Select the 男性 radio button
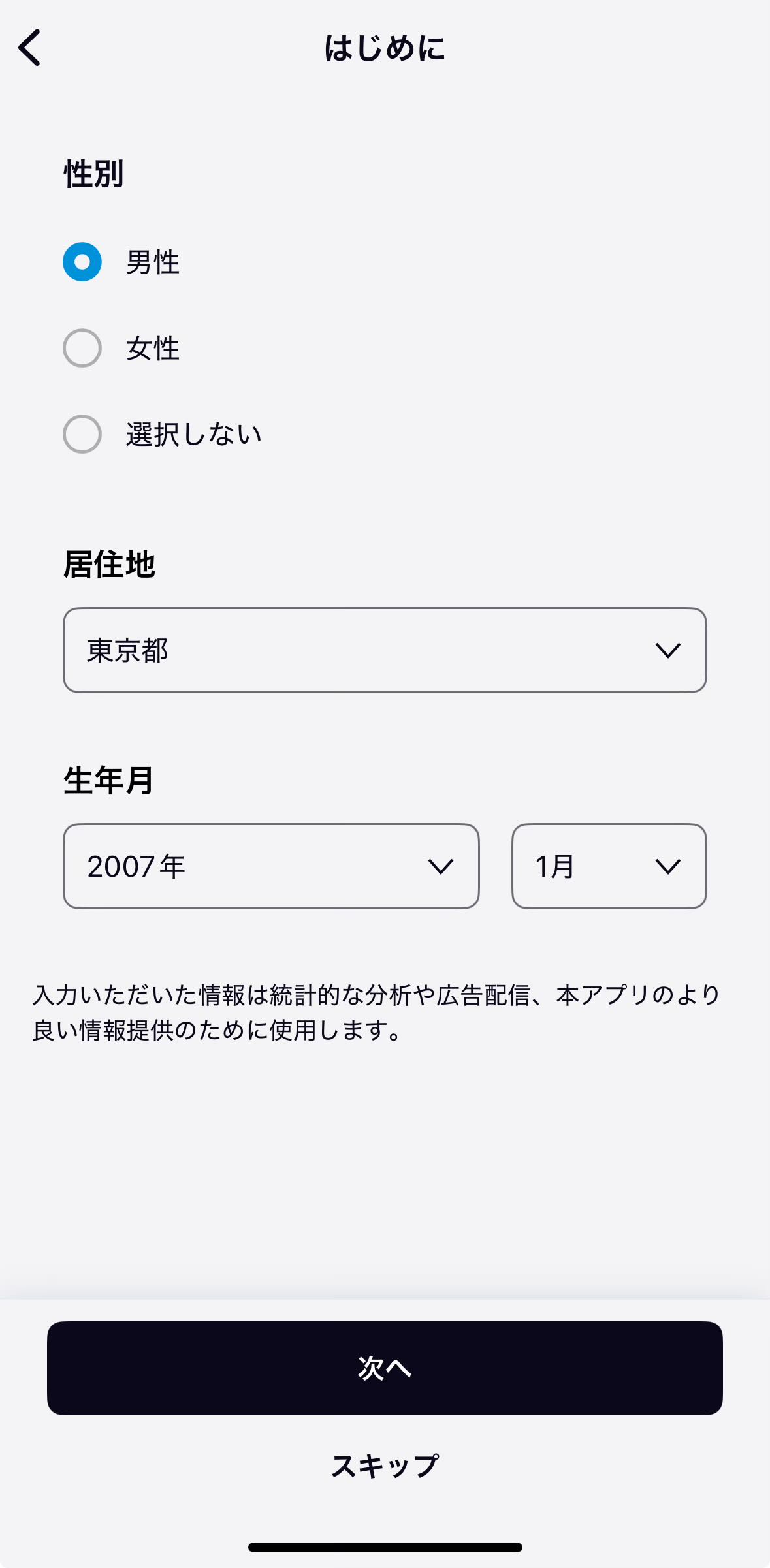 click(x=82, y=262)
